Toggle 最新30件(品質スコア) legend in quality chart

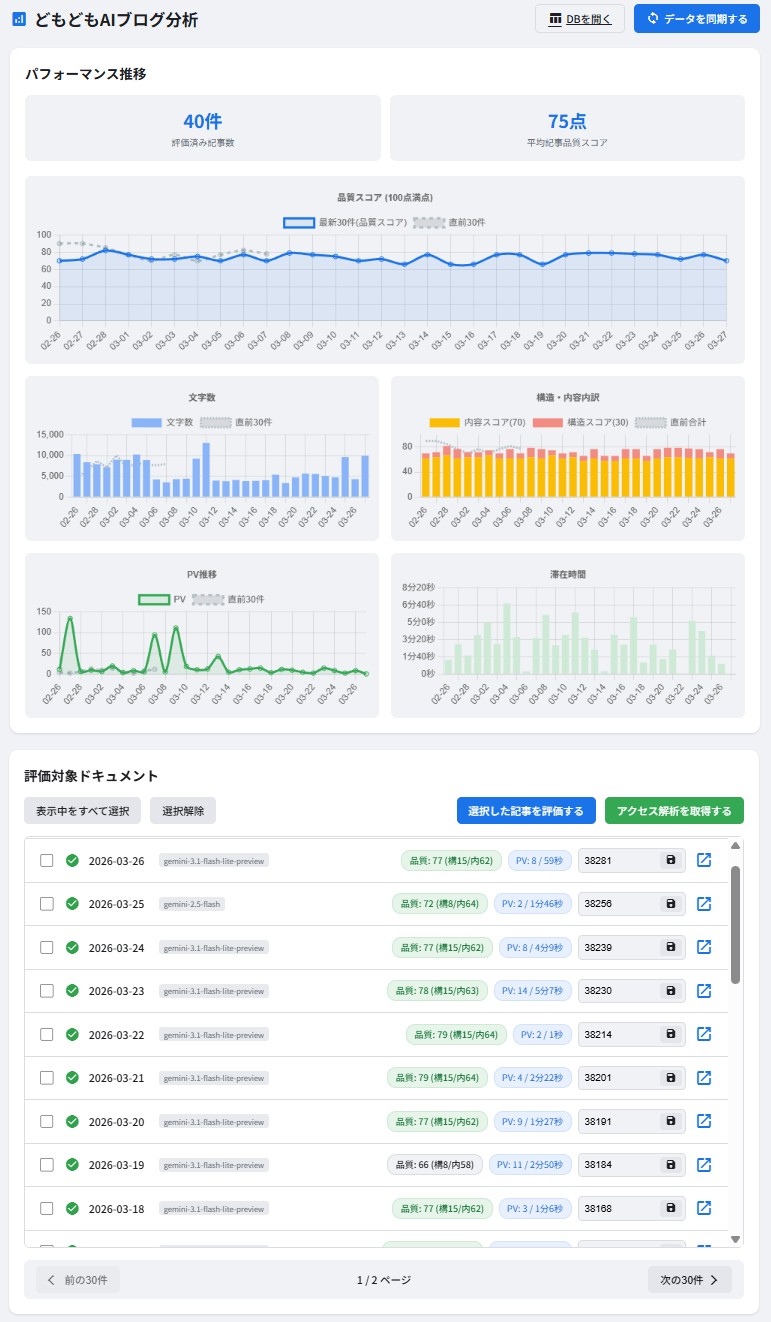(x=344, y=222)
